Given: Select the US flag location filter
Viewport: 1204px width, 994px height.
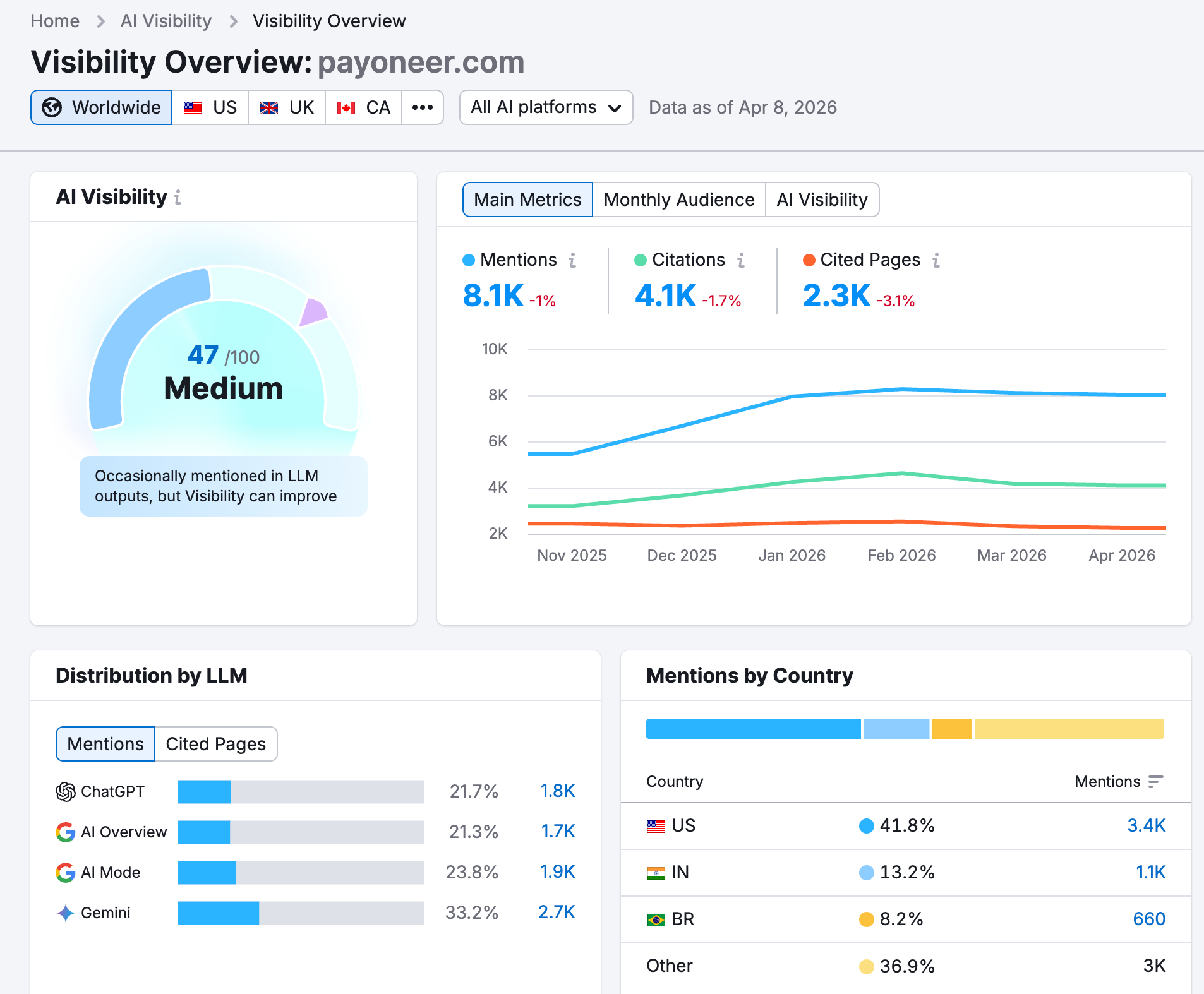Looking at the screenshot, I should [210, 107].
